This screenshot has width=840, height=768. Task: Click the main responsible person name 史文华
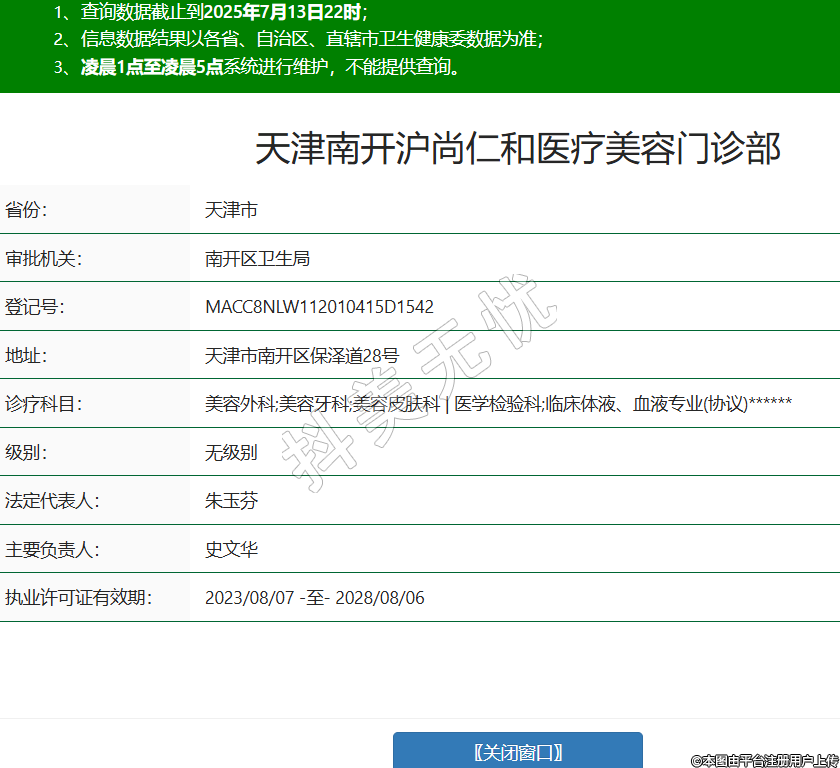tap(231, 549)
